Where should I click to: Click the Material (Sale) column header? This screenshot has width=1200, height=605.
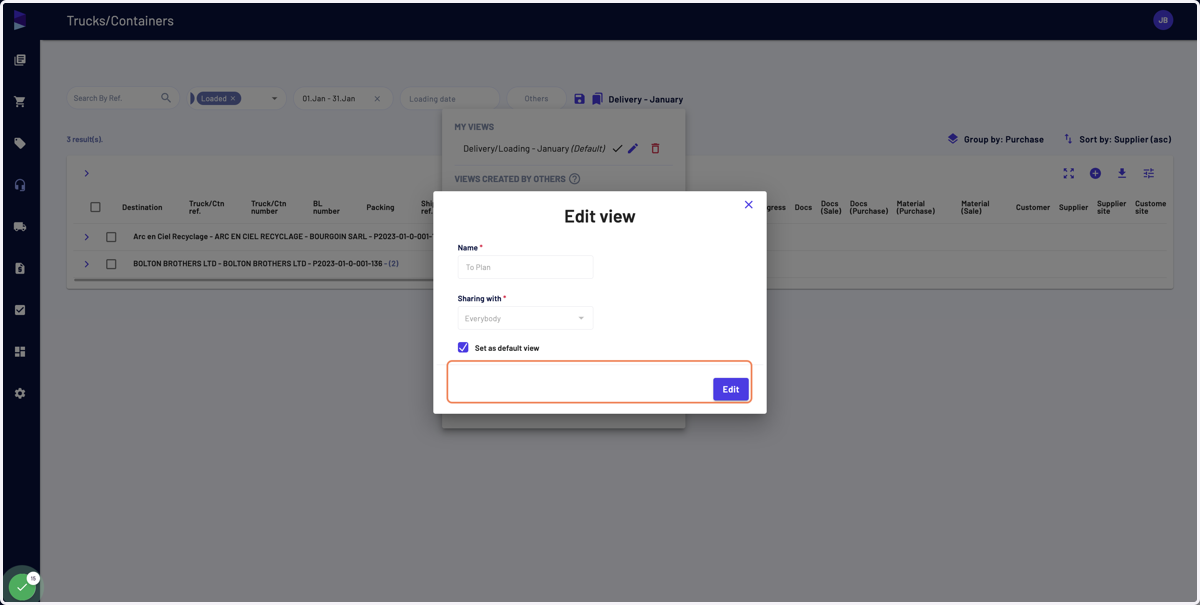975,207
